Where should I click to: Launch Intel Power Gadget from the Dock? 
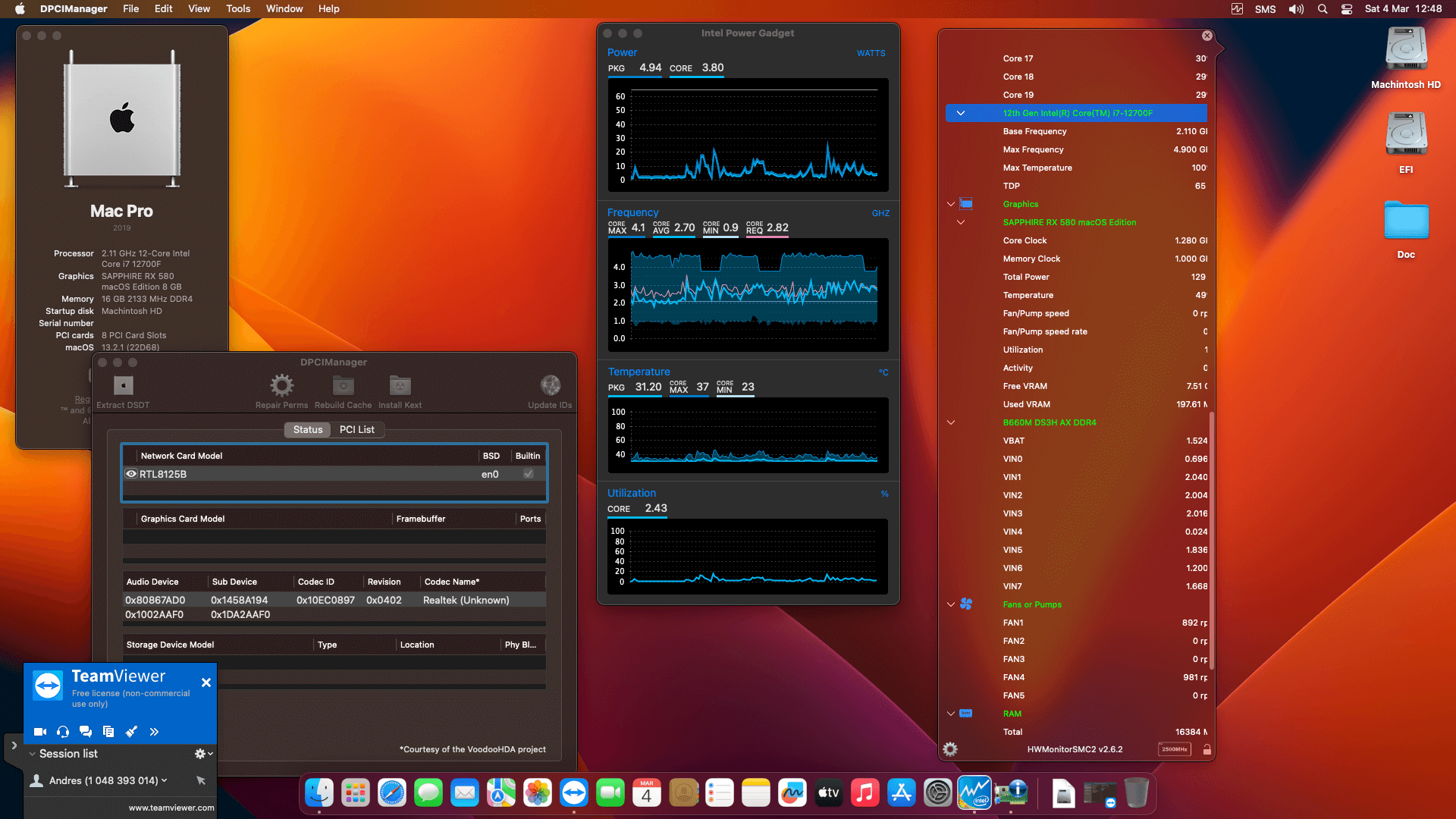(x=974, y=792)
